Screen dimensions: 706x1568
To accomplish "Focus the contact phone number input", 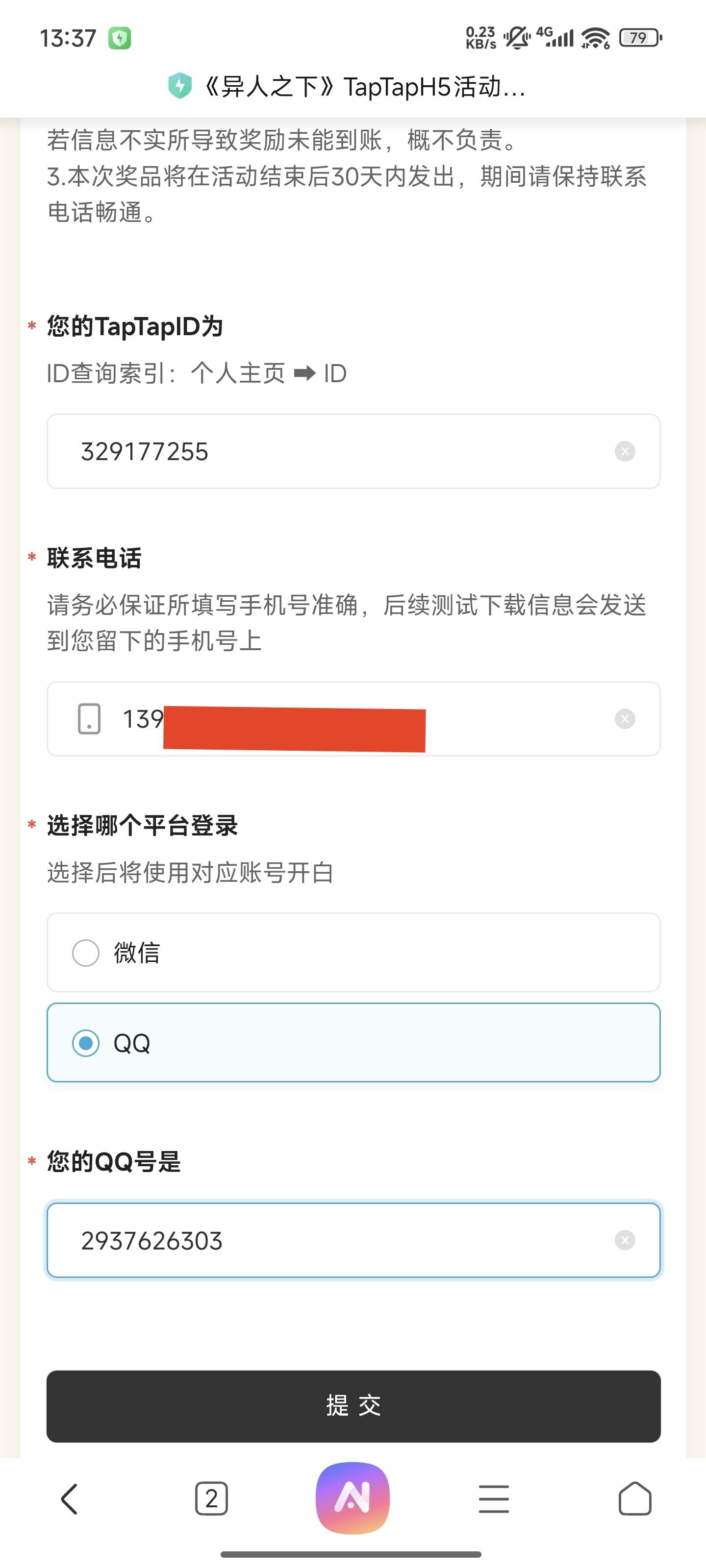I will [353, 719].
